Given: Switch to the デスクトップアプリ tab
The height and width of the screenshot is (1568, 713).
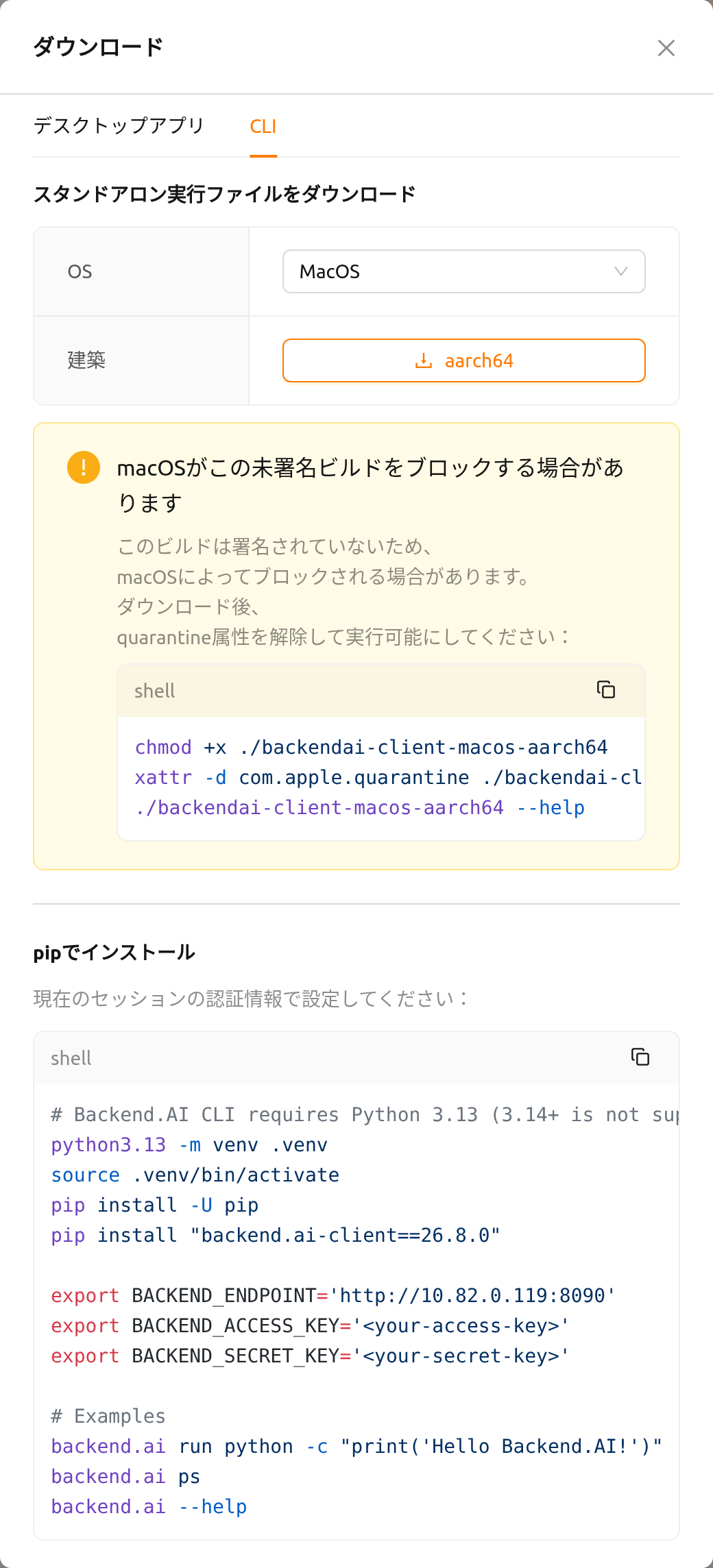Looking at the screenshot, I should coord(119,126).
